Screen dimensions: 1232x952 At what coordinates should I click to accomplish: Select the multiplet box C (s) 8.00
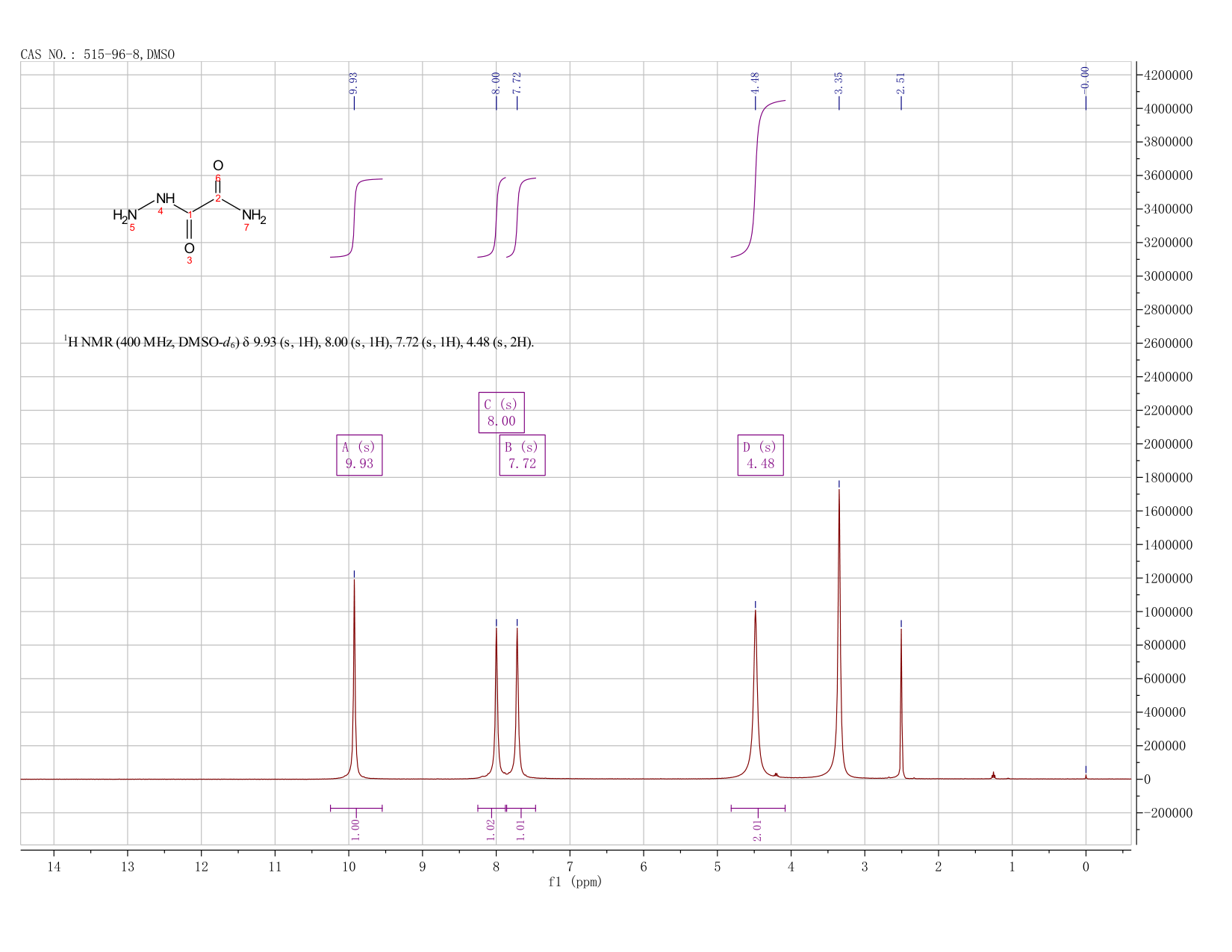tap(501, 412)
